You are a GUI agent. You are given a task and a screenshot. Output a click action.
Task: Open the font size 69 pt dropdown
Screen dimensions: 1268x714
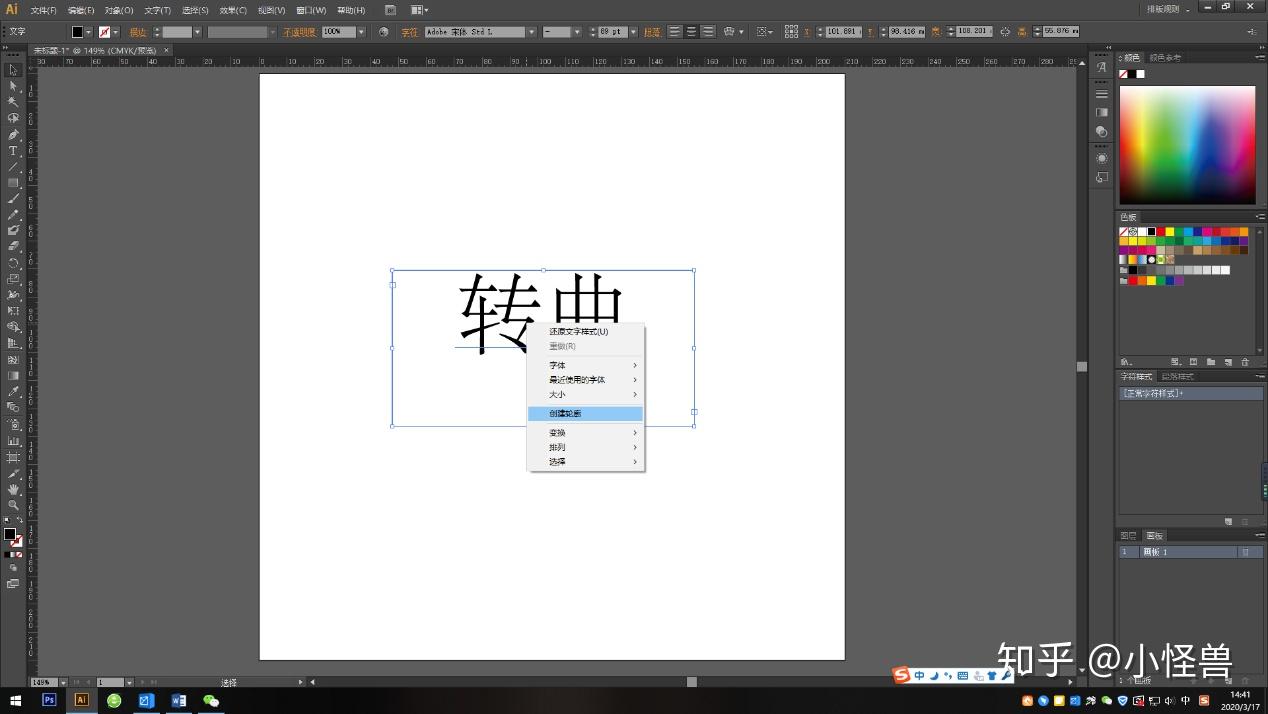(x=633, y=32)
